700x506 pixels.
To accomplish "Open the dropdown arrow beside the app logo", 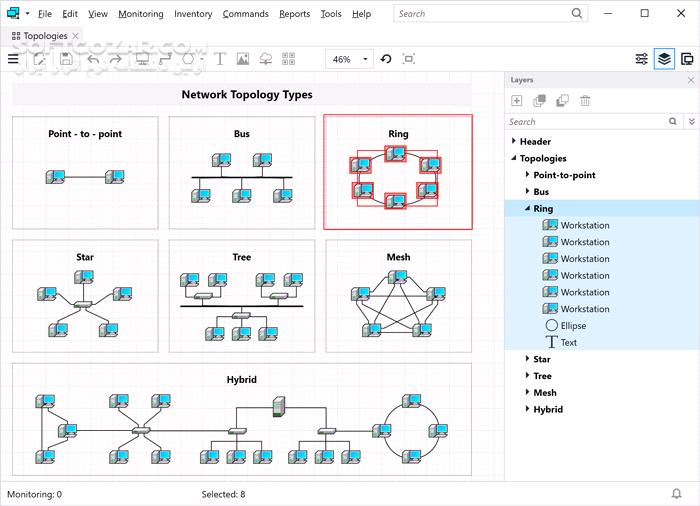I will pyautogui.click(x=27, y=14).
